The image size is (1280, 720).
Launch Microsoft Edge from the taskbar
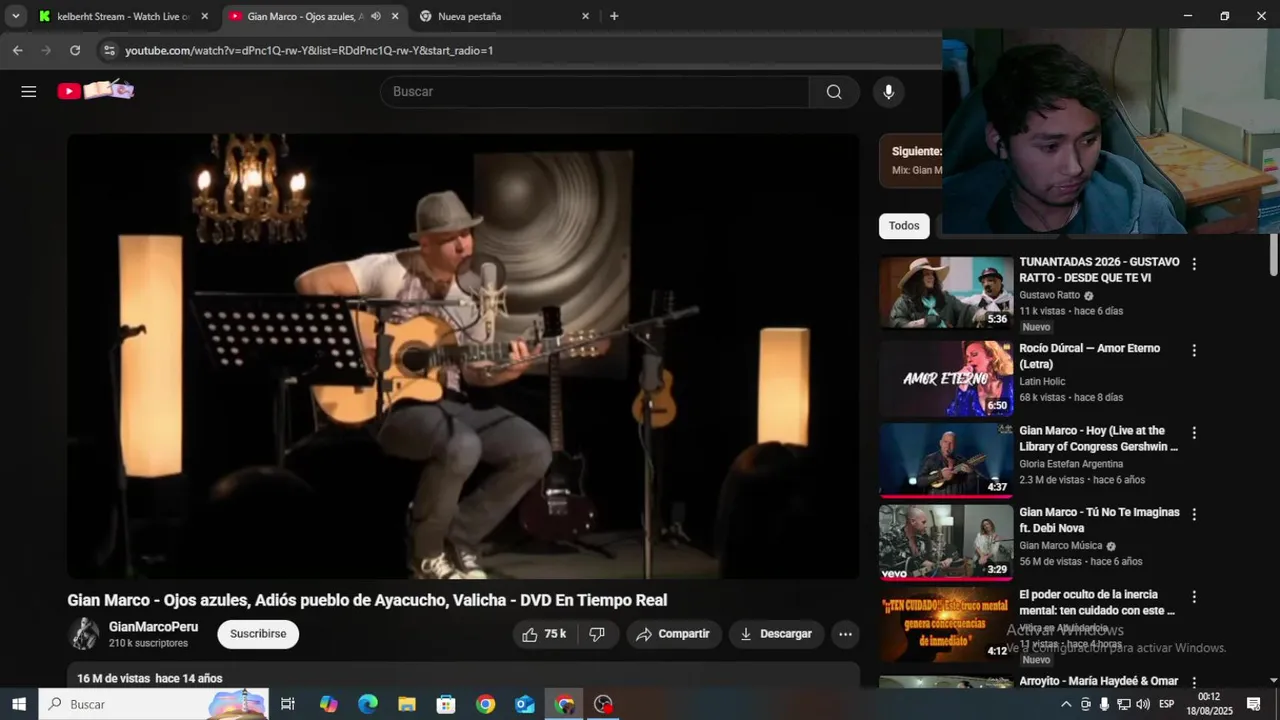click(x=368, y=704)
